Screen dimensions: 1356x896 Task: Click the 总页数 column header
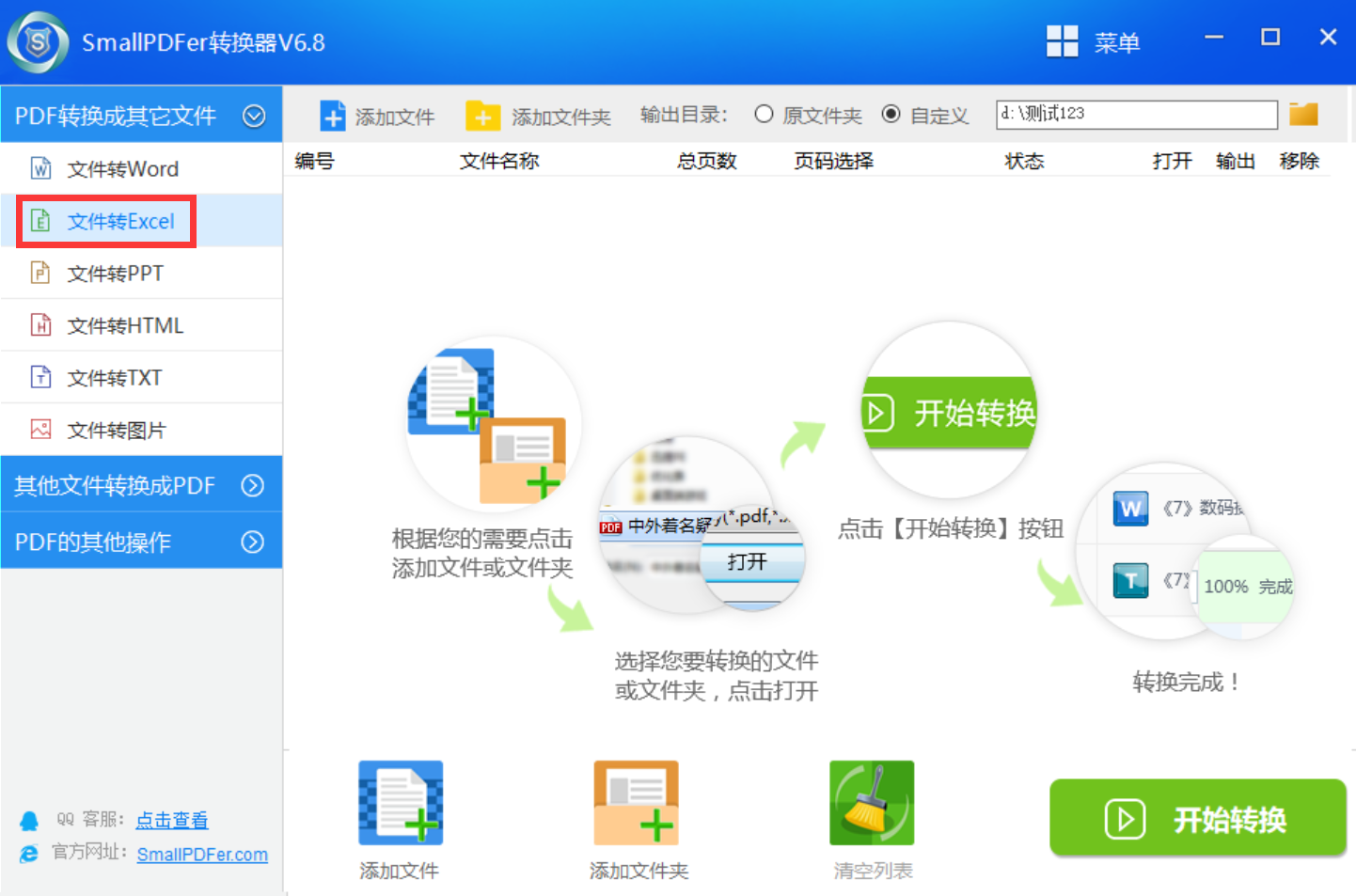(x=706, y=161)
